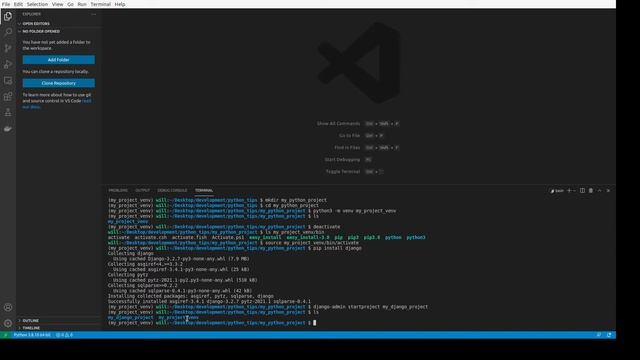Click the terminal prompt input line
The width and height of the screenshot is (640, 360).
pyautogui.click(x=314, y=323)
